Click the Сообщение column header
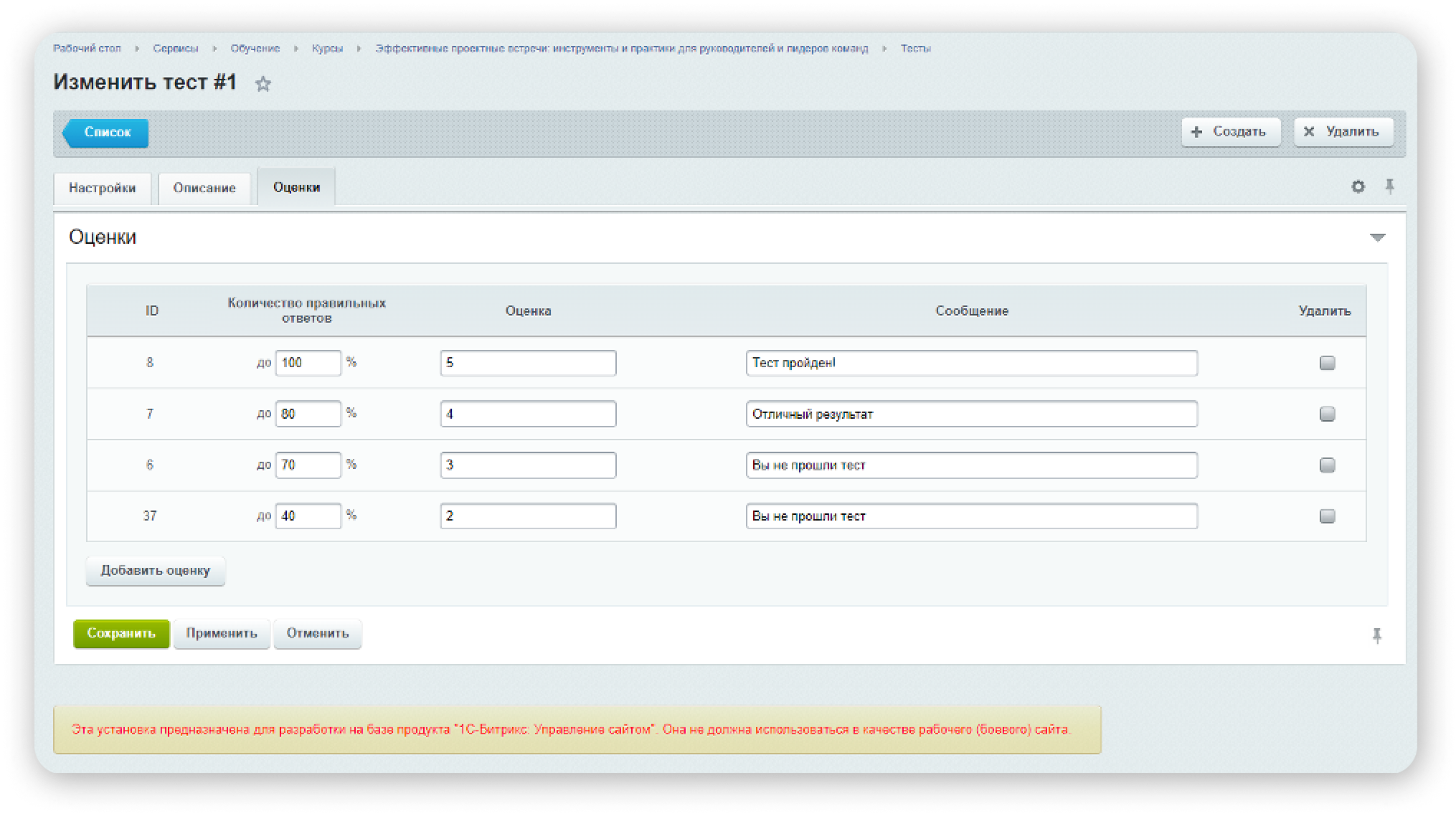This screenshot has width=1456, height=816. 972,311
